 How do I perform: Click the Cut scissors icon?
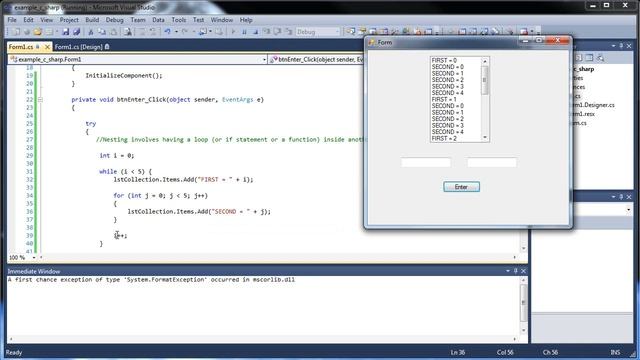[91, 32]
